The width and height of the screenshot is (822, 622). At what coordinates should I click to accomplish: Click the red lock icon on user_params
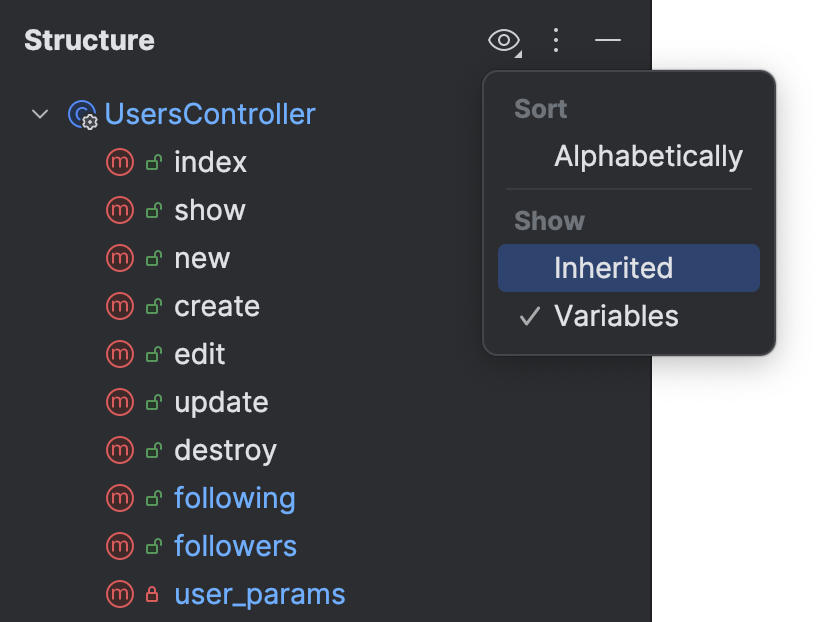[152, 594]
